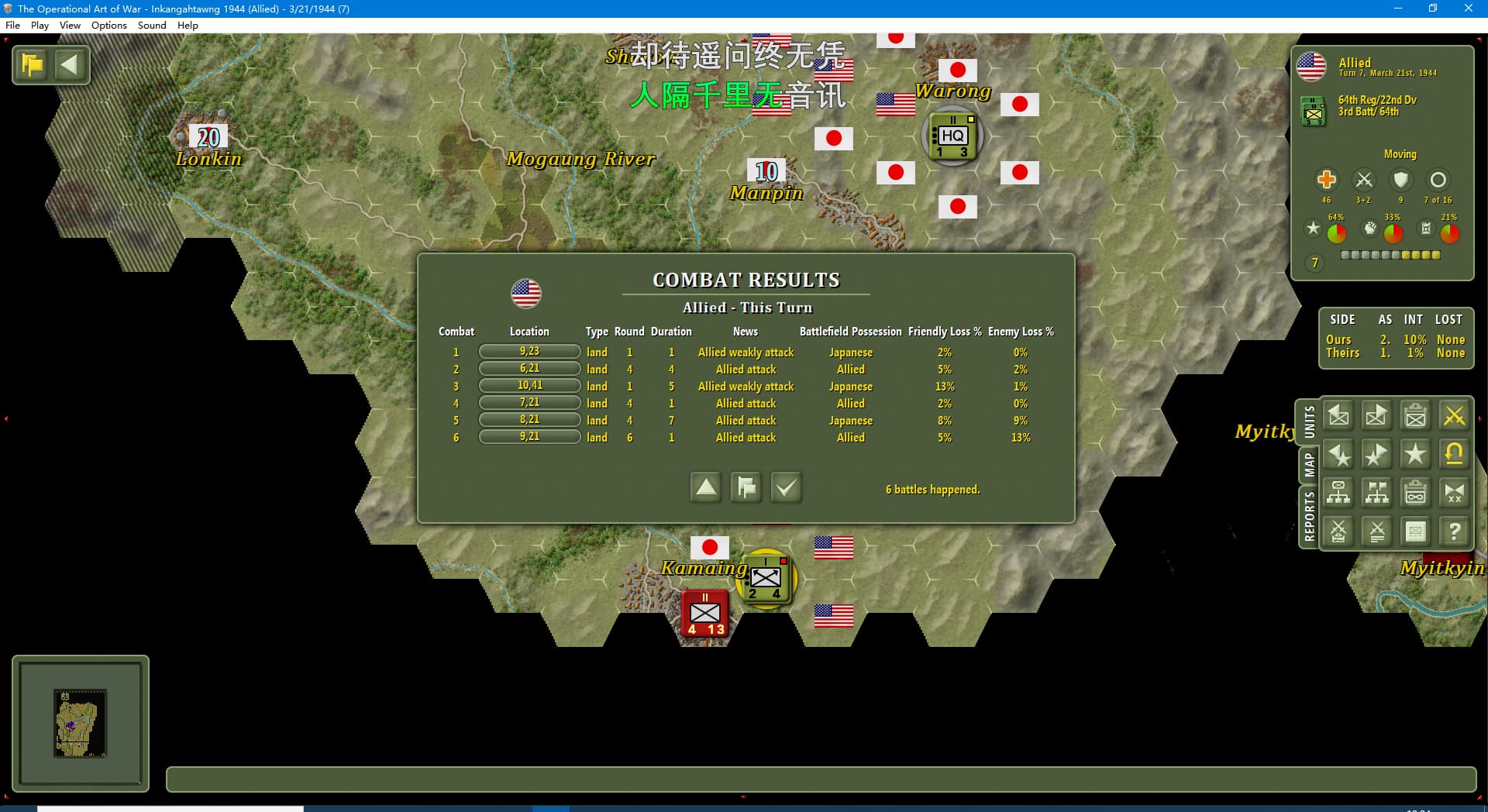The width and height of the screenshot is (1488, 812).
Task: Click the yellow flag icon at top-left
Action: pos(33,64)
